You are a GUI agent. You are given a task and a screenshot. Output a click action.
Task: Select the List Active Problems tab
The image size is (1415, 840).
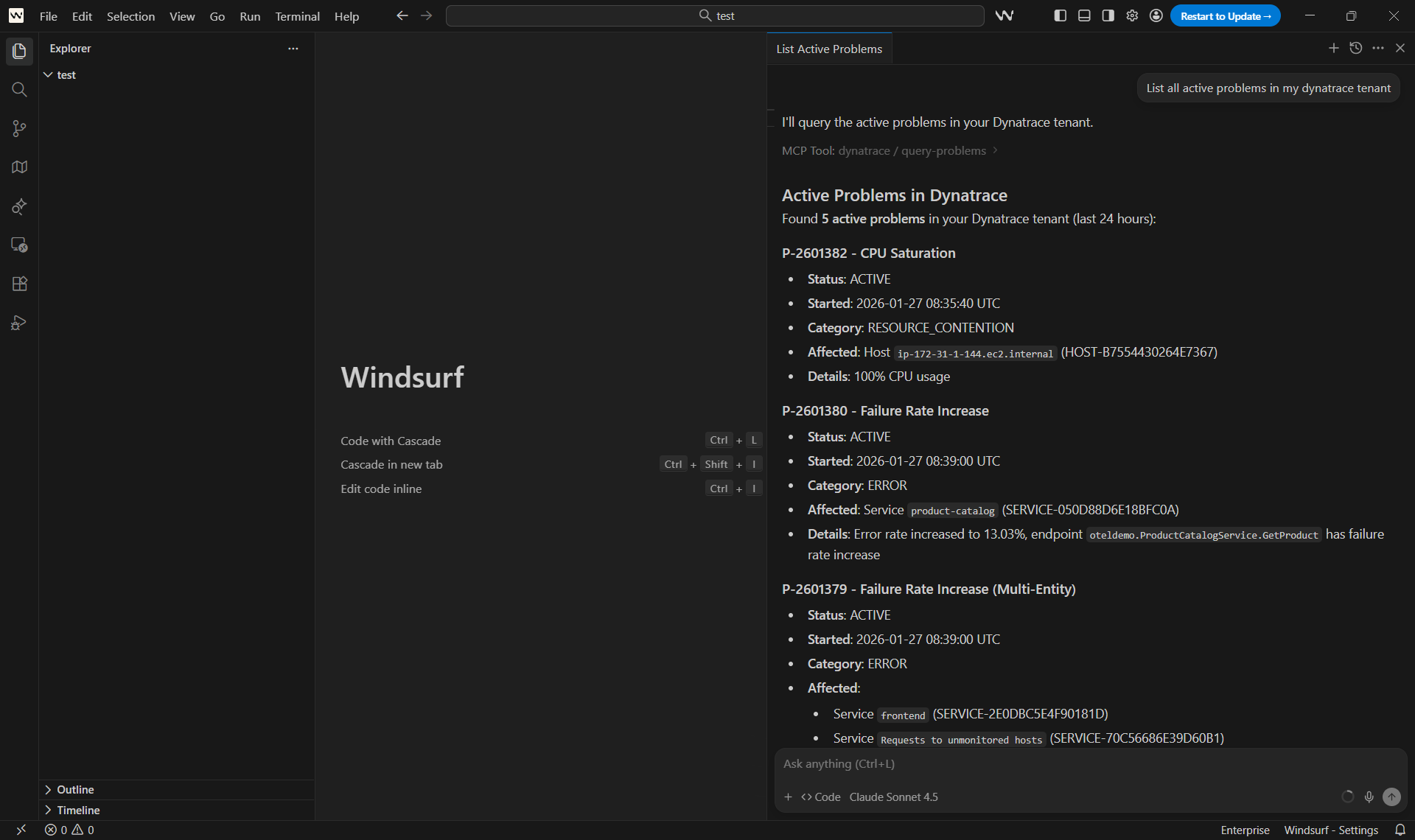pyautogui.click(x=828, y=49)
